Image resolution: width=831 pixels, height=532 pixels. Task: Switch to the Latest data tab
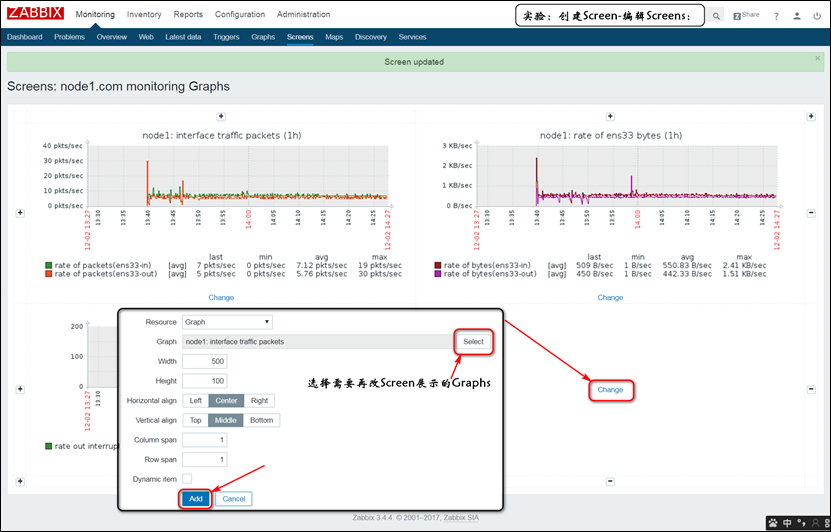[x=183, y=37]
